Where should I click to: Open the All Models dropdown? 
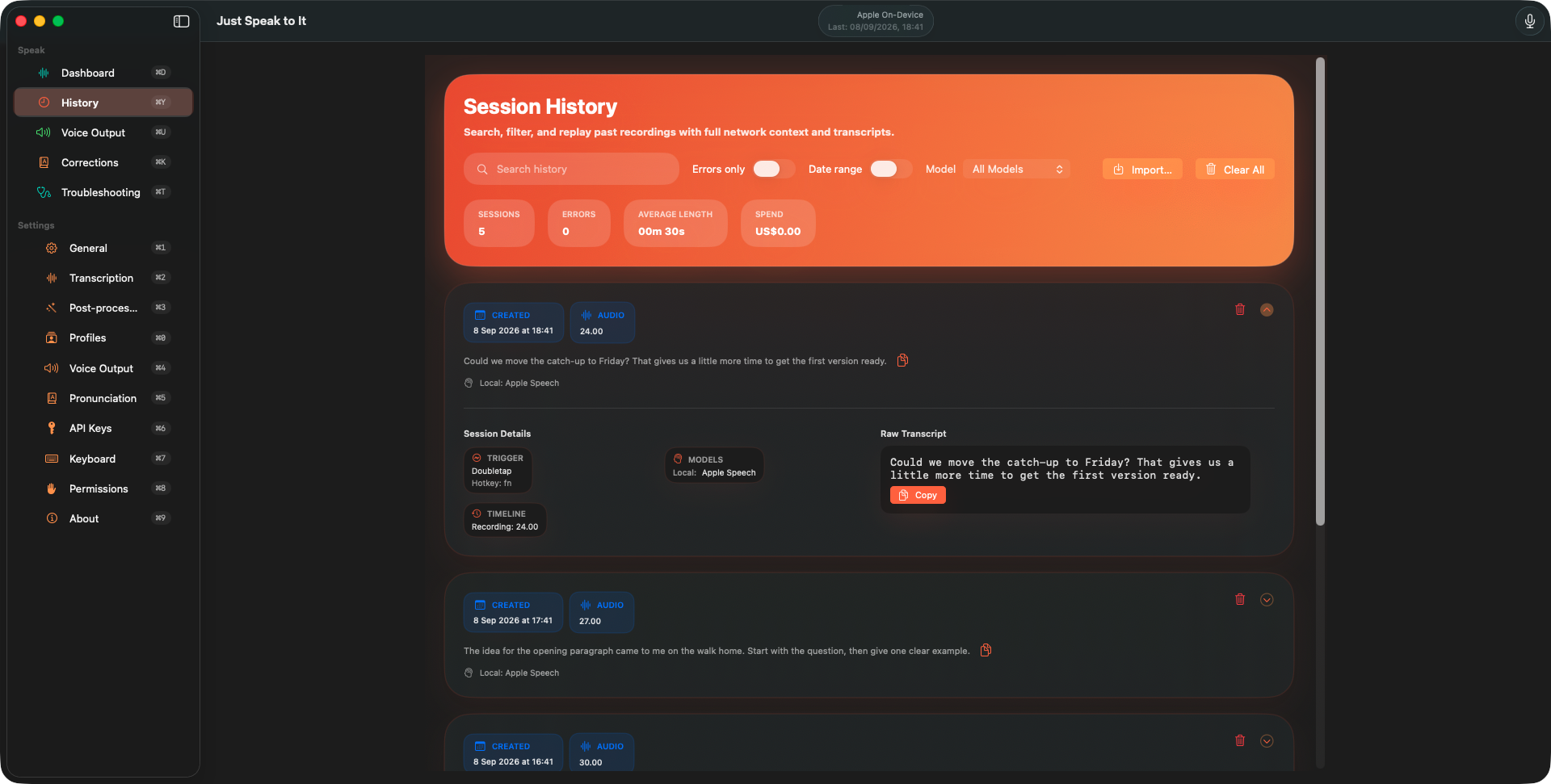coord(1017,169)
